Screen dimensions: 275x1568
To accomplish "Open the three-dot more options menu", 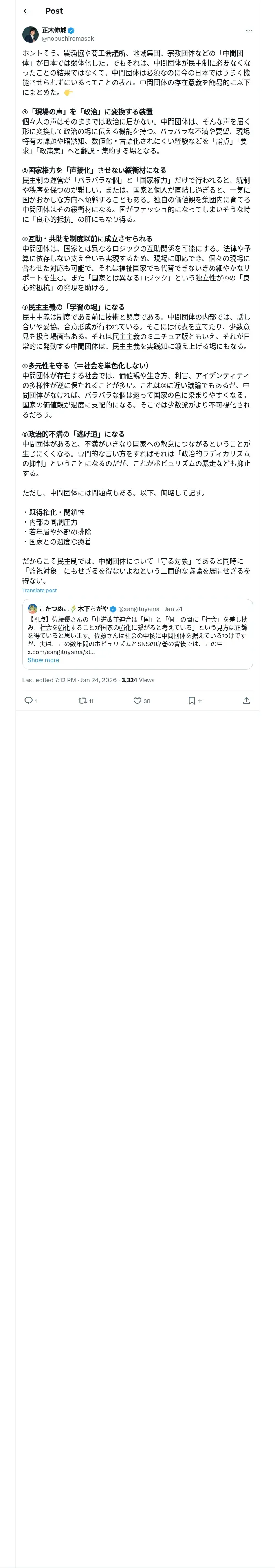I will pyautogui.click(x=248, y=31).
